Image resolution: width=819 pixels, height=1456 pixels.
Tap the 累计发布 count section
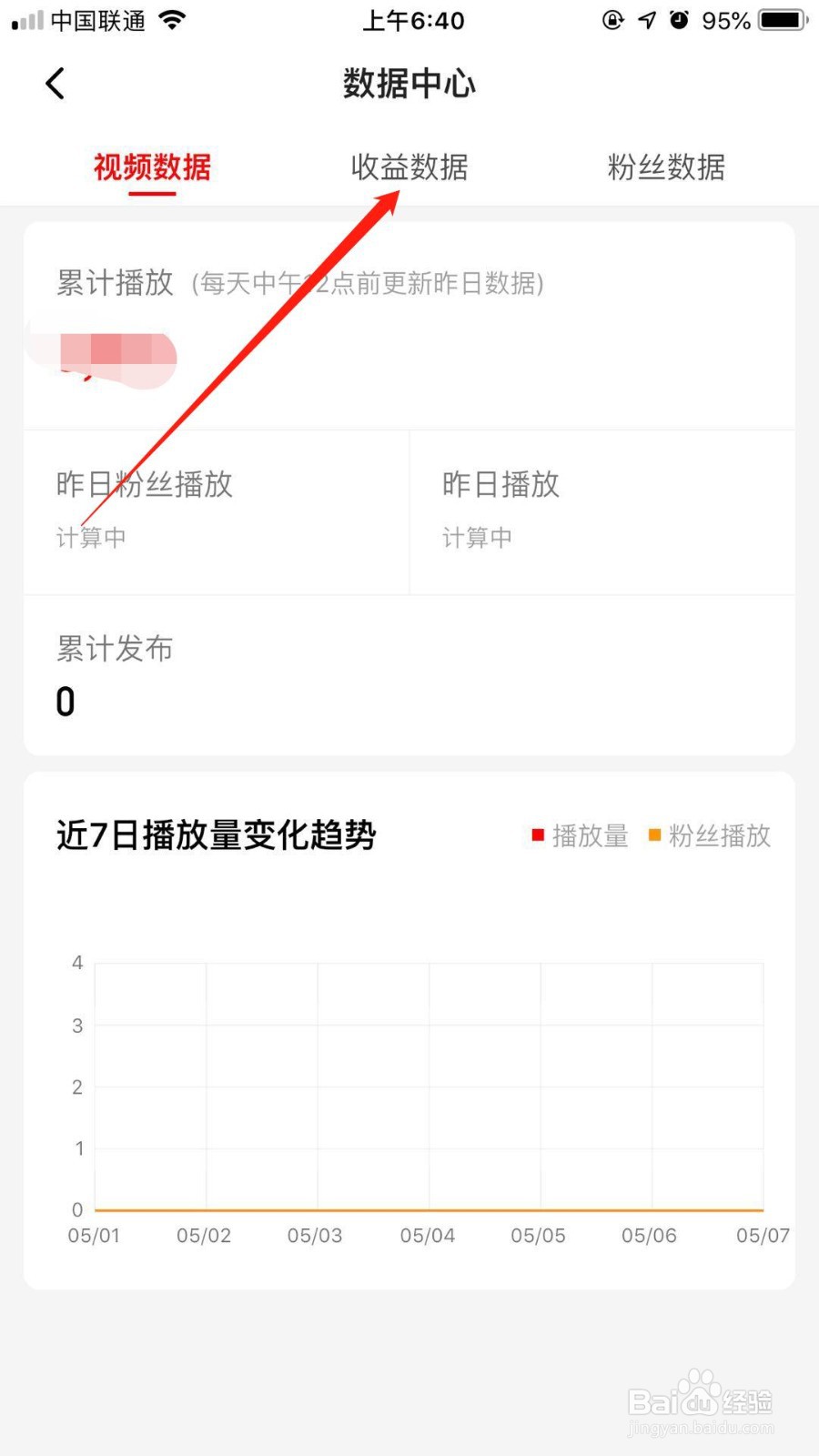click(409, 675)
